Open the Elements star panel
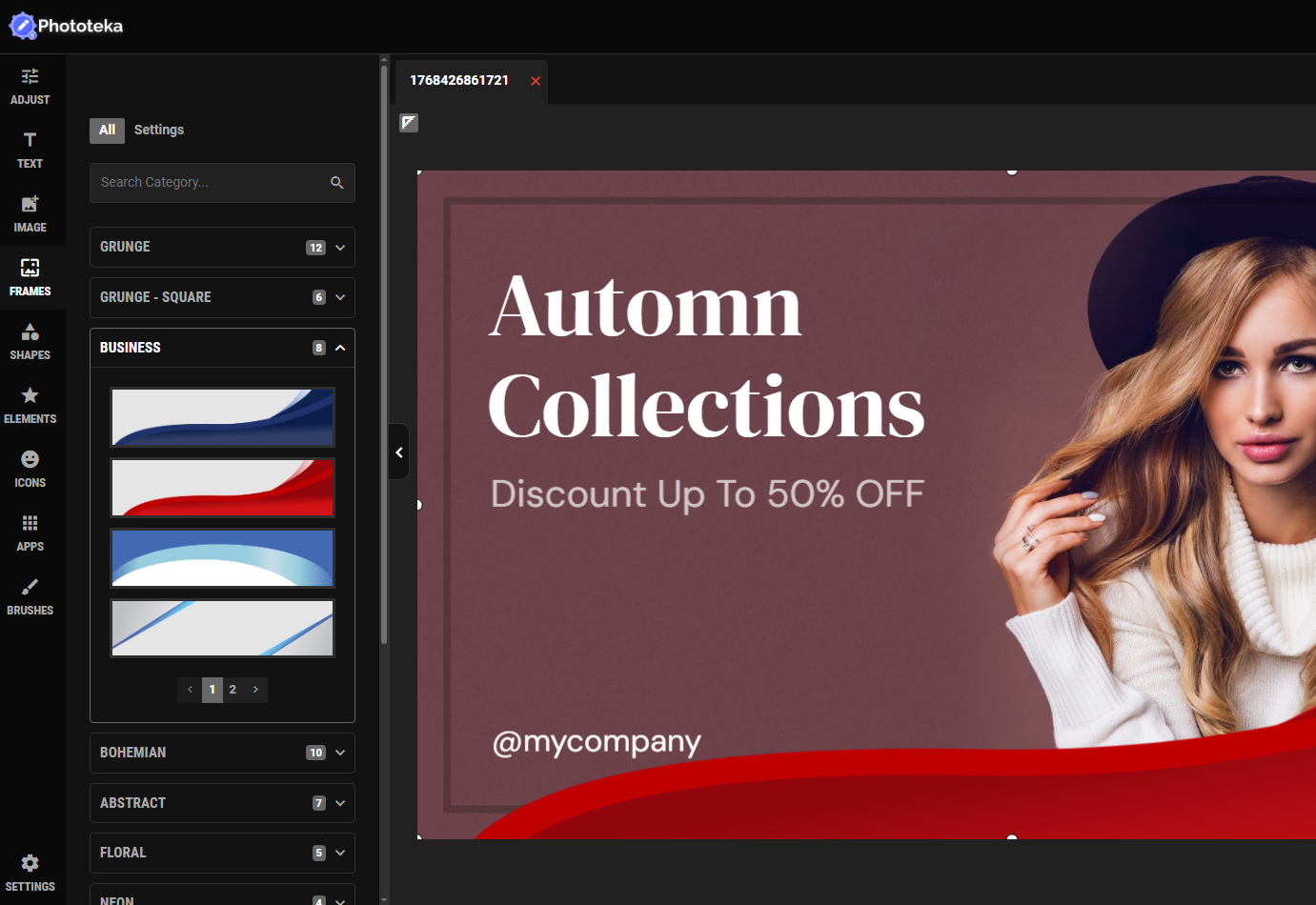The image size is (1316, 905). click(x=30, y=405)
